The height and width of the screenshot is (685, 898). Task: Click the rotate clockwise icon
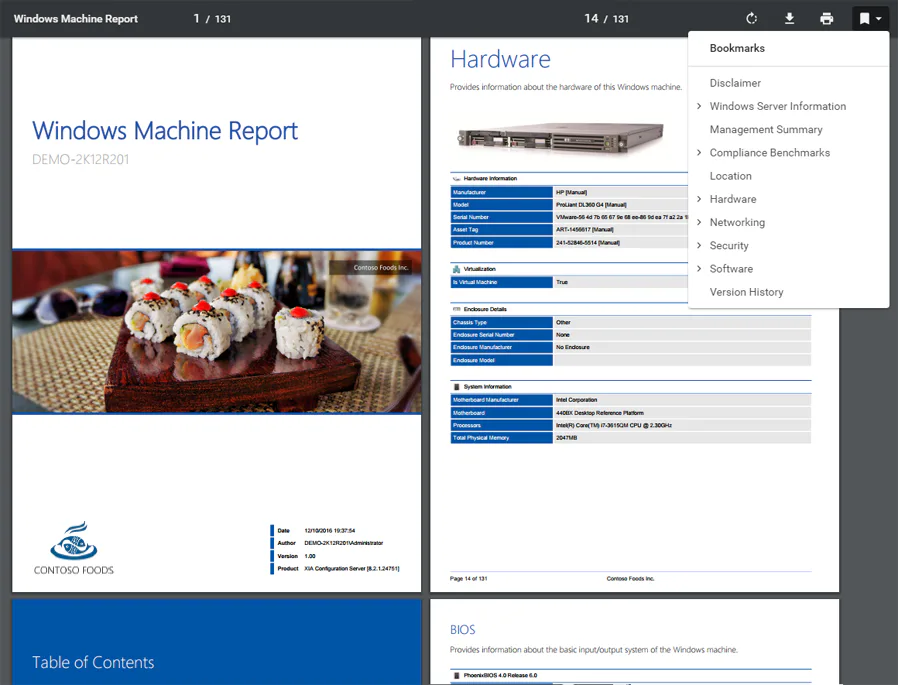[x=751, y=19]
